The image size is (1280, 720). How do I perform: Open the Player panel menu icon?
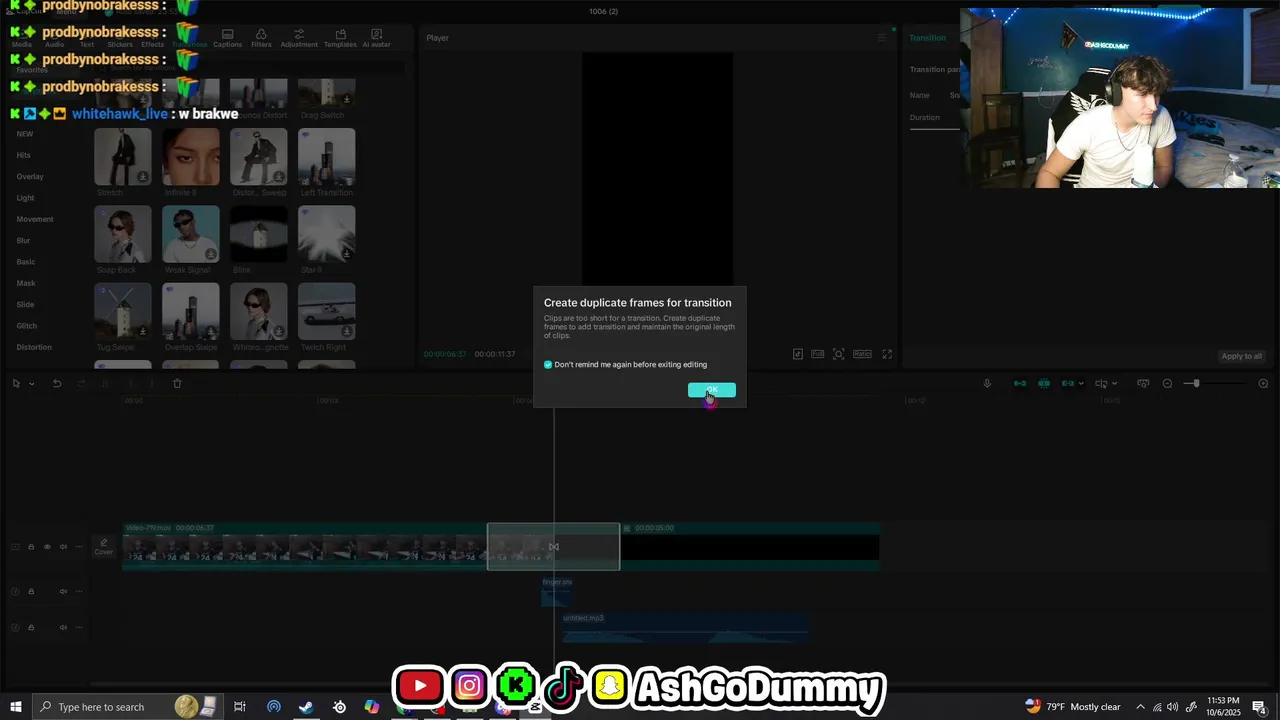[881, 38]
